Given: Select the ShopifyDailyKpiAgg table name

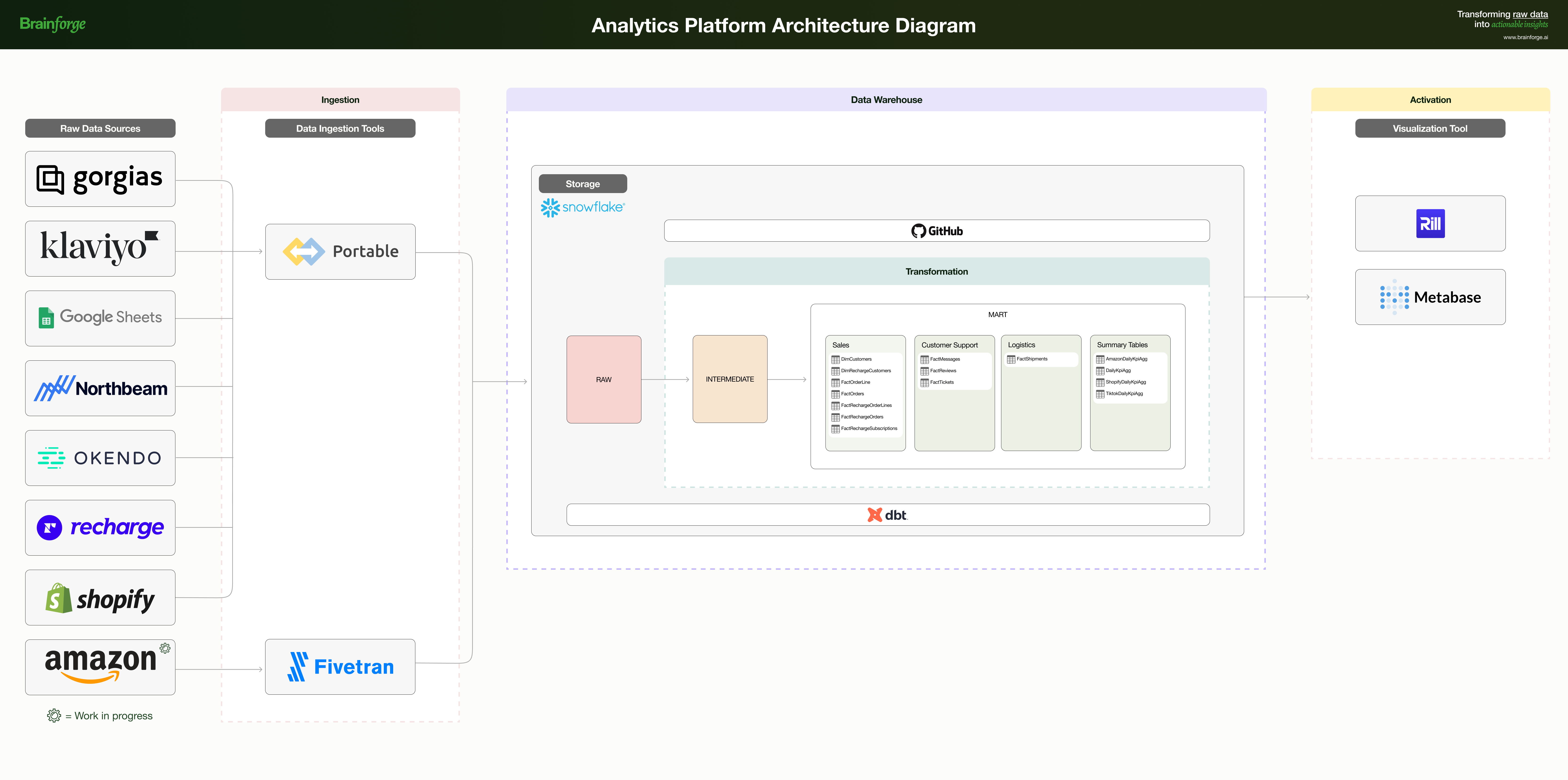Looking at the screenshot, I should tap(1126, 382).
